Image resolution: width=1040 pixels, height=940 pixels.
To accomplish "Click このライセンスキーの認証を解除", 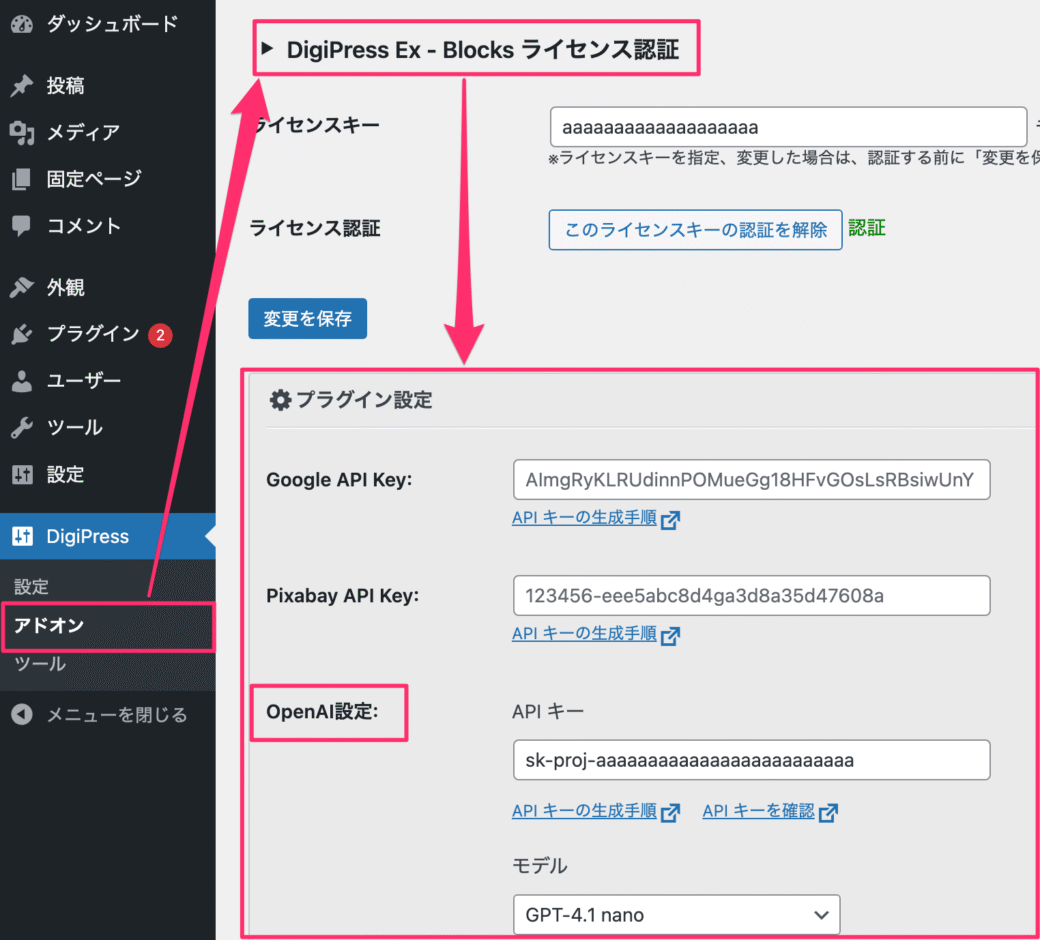I will click(695, 230).
